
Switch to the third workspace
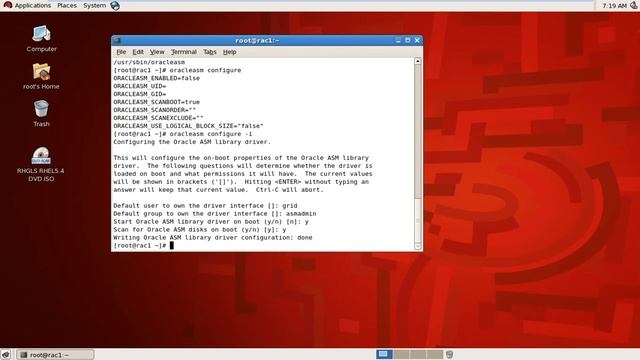coord(418,354)
